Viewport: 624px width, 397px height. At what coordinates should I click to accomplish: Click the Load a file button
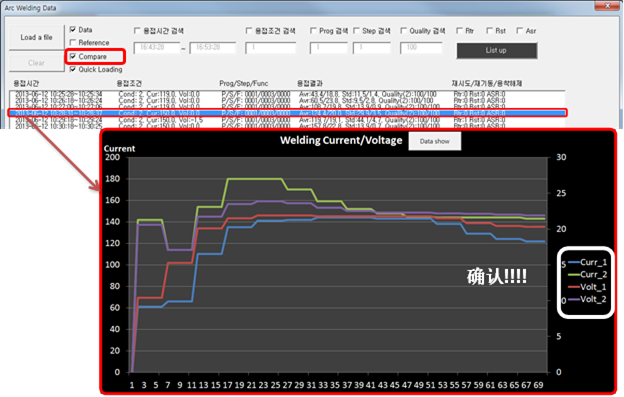click(36, 37)
